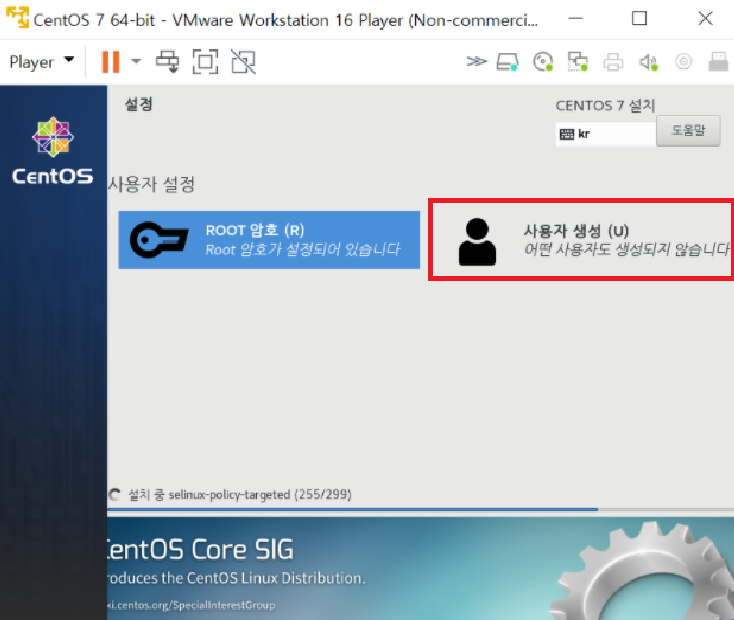Screen dimensions: 734x620
Task: Click the SpecialInterestGroup wiki URL text
Action: [191, 605]
